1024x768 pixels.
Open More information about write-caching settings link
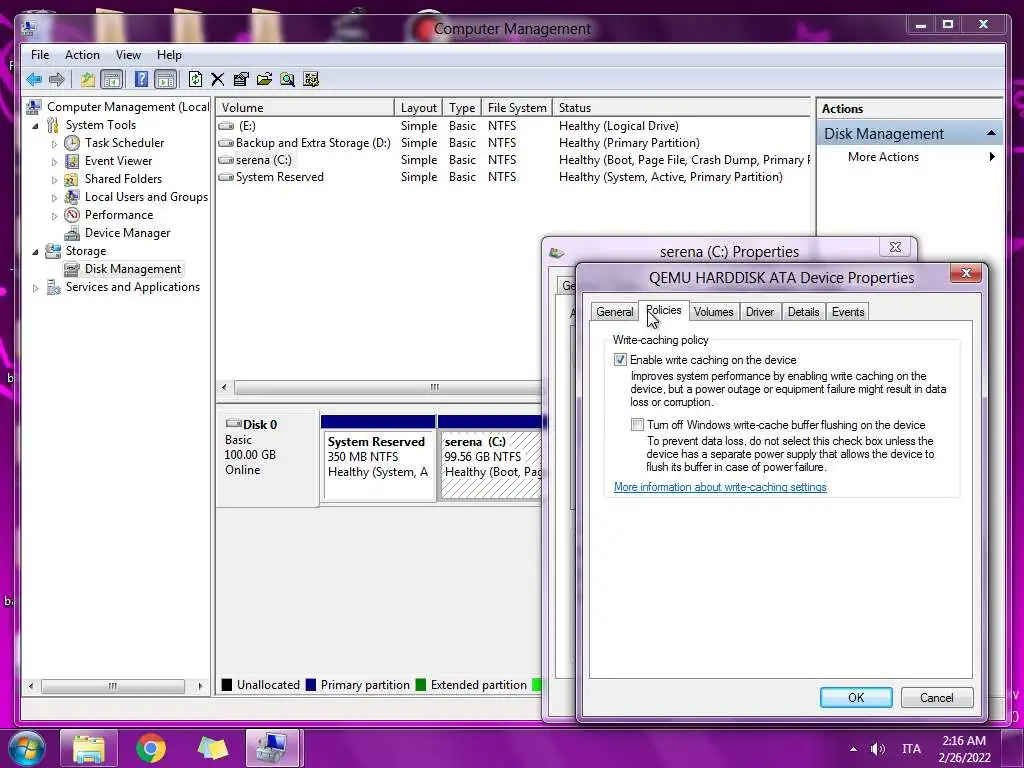pyautogui.click(x=720, y=487)
